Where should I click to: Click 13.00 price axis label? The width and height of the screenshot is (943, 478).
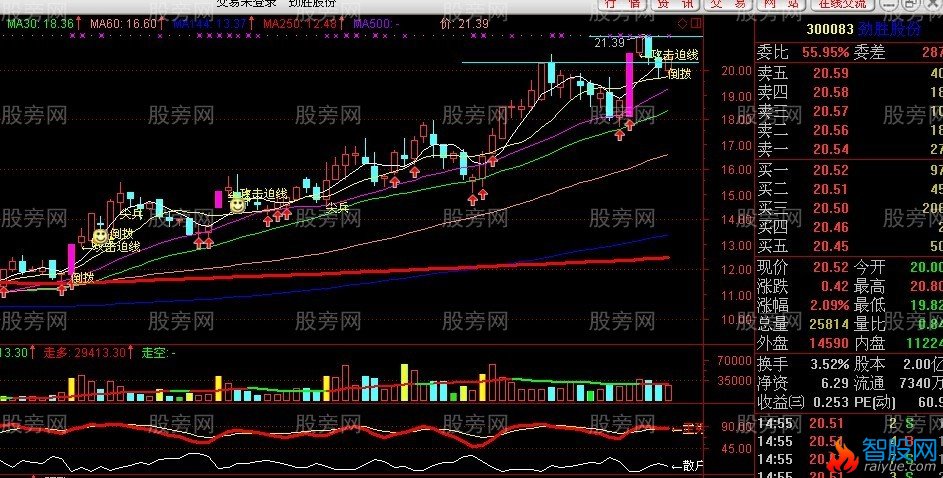point(736,245)
